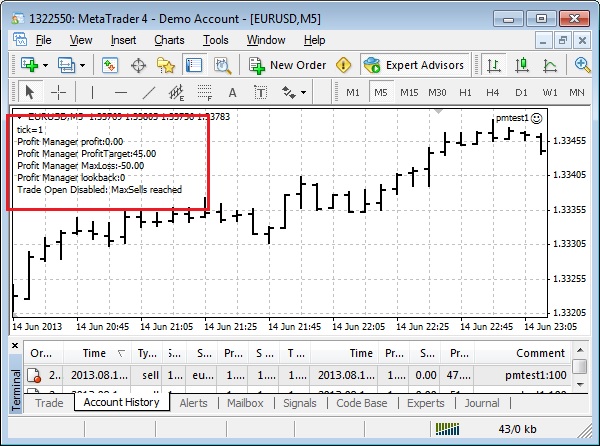This screenshot has width=600, height=446.
Task: Switch to MN timeframe
Action: 577,93
